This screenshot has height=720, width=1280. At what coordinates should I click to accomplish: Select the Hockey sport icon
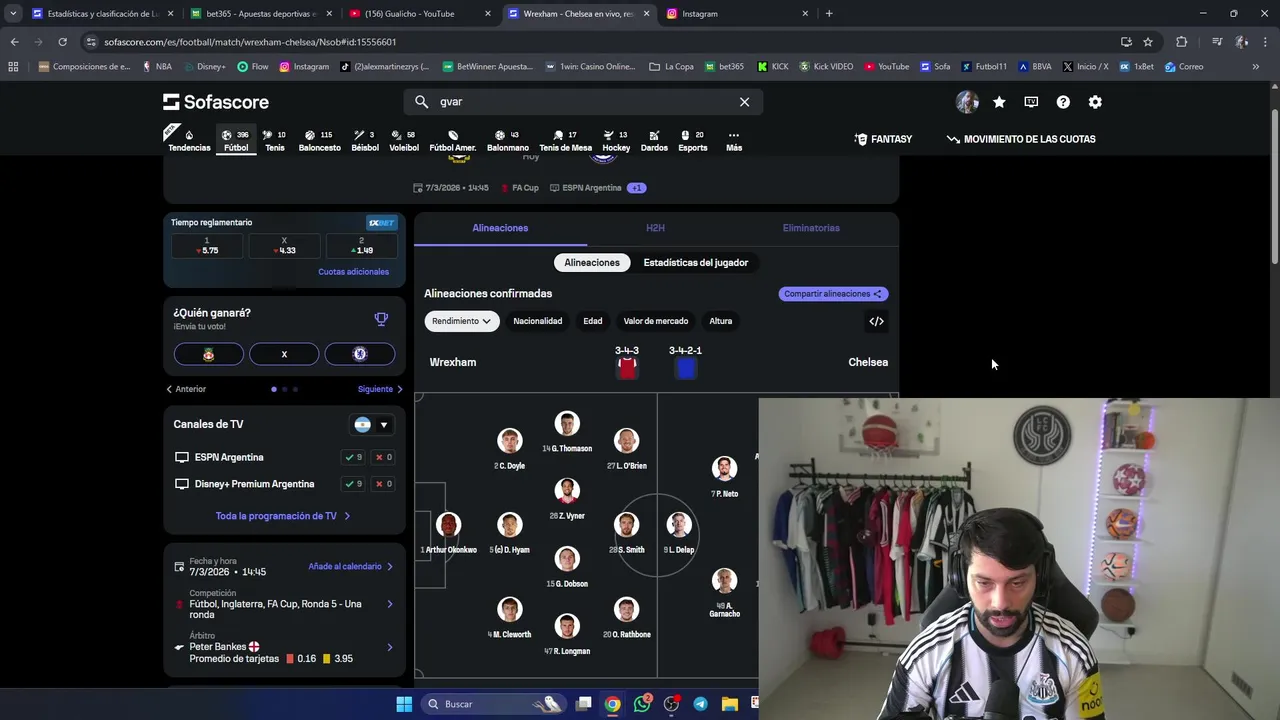tap(616, 140)
